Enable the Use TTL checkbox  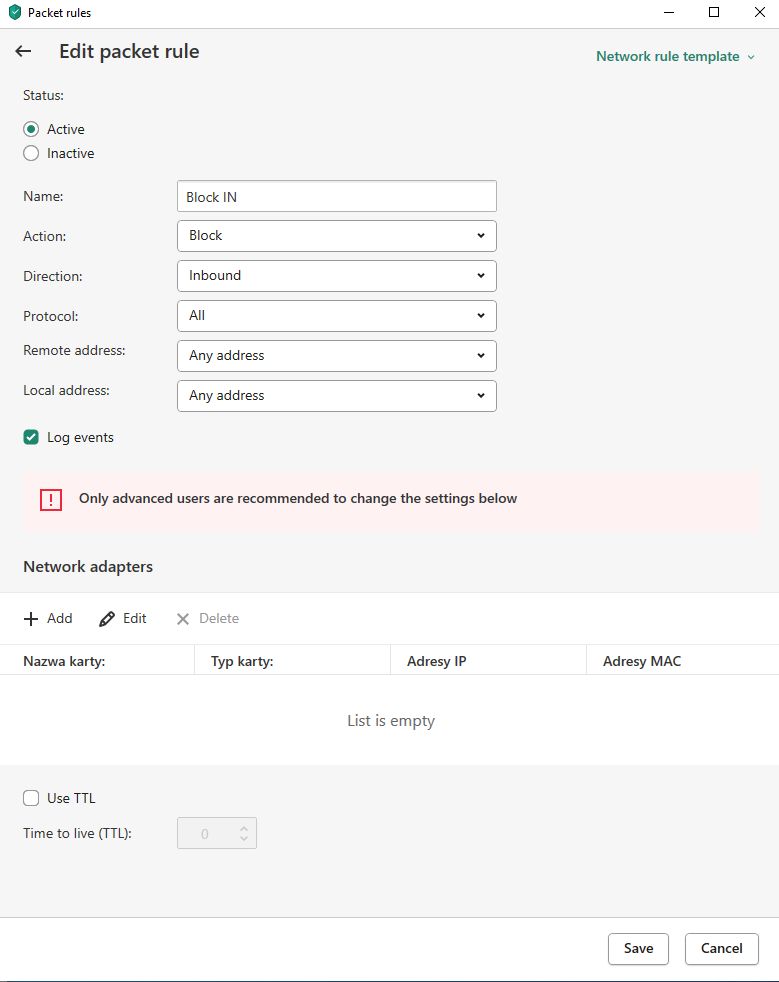[31, 798]
